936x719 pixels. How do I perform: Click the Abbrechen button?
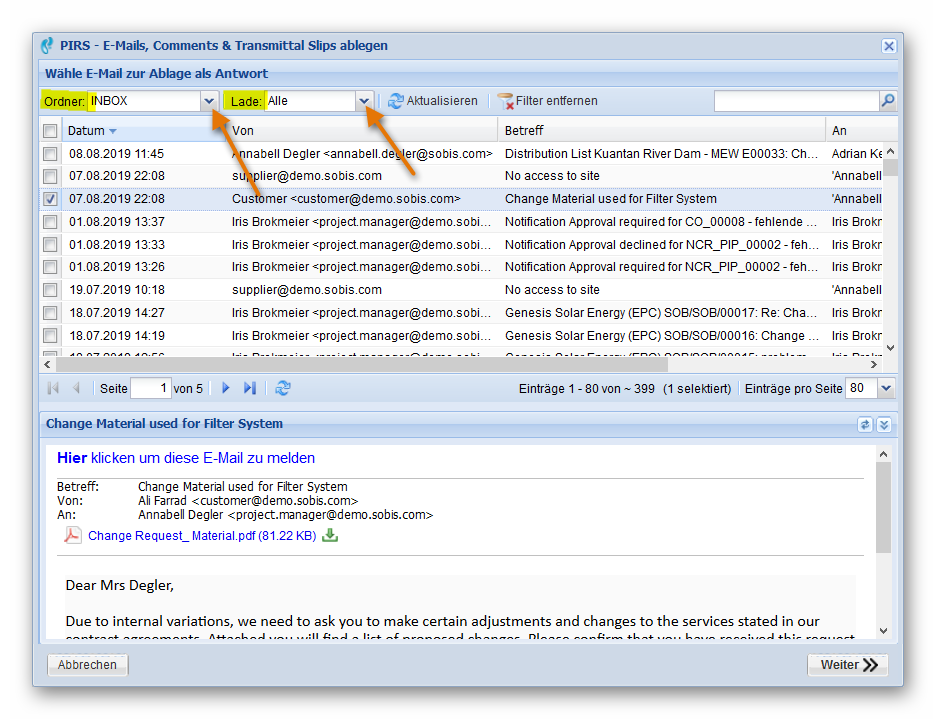87,664
